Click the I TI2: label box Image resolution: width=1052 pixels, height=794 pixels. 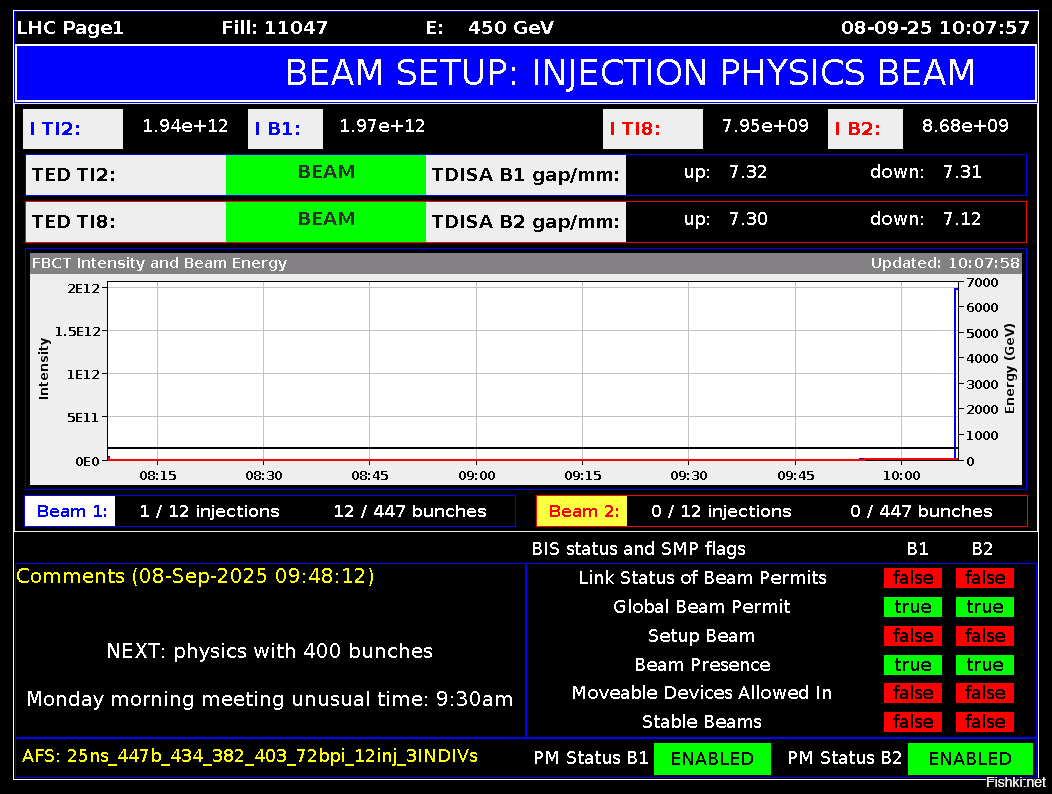pos(73,129)
